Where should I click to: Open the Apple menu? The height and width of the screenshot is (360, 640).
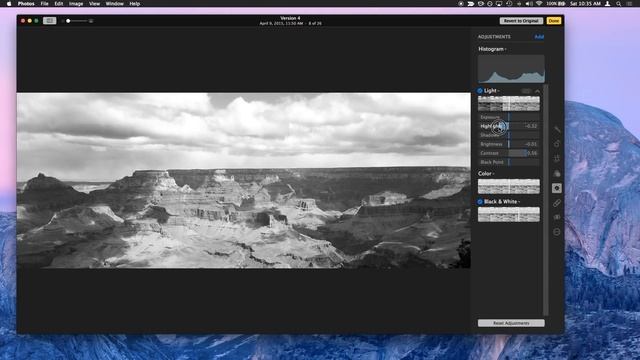[x=9, y=4]
